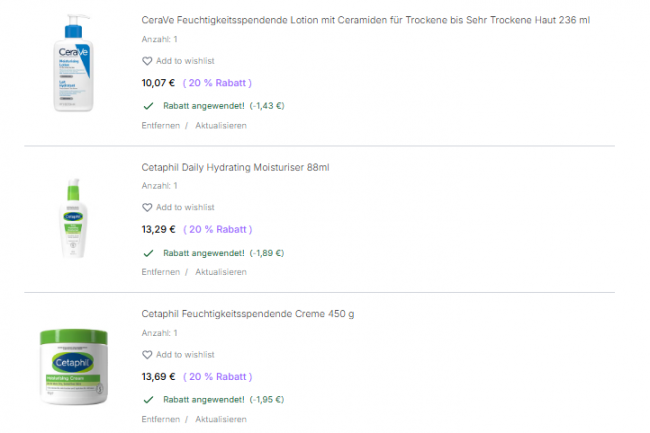
Task: Remove CeraVe lotion via Entfernen
Action: 160,126
